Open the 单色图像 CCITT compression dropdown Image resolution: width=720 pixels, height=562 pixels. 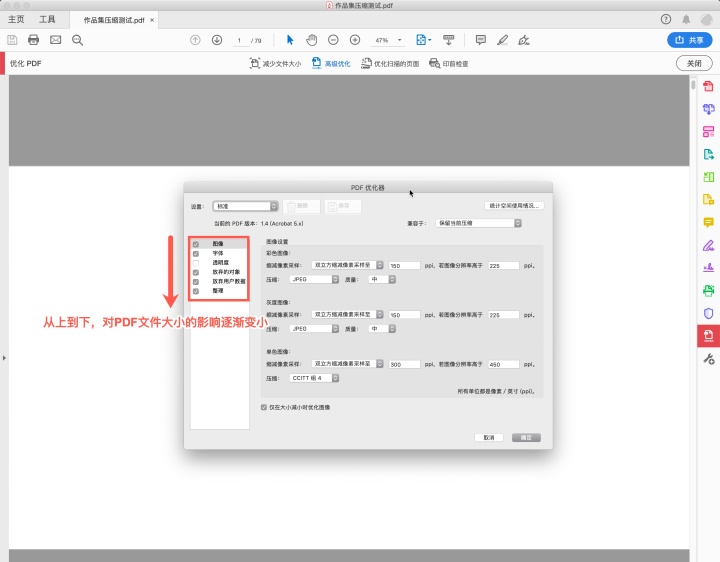[x=314, y=378]
